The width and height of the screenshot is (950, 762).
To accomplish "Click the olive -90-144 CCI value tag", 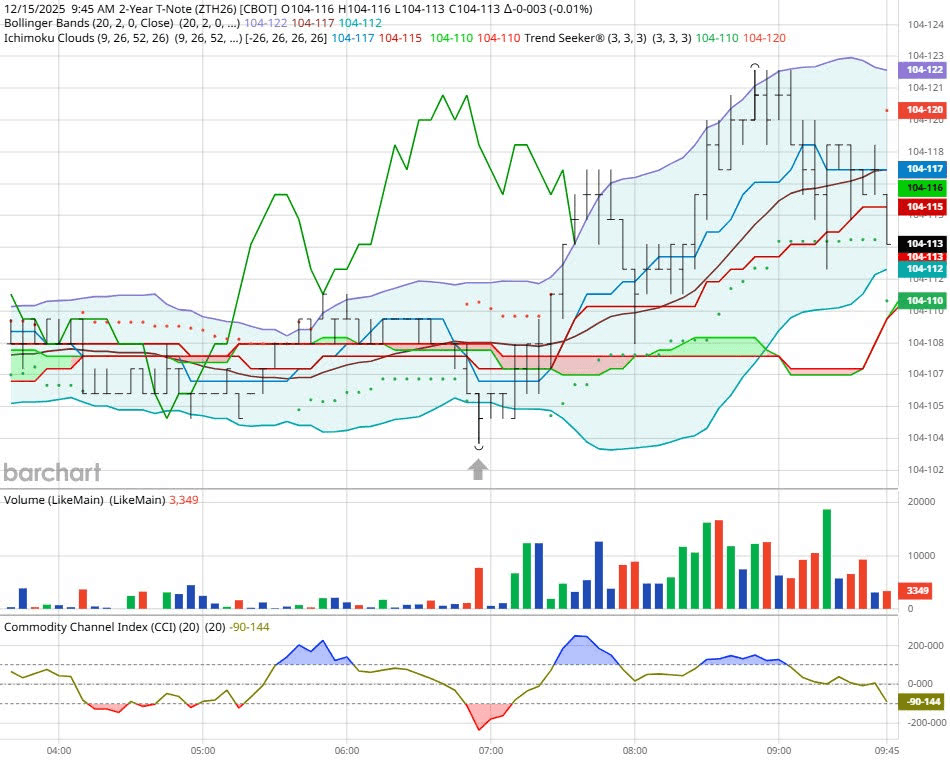I will click(923, 702).
